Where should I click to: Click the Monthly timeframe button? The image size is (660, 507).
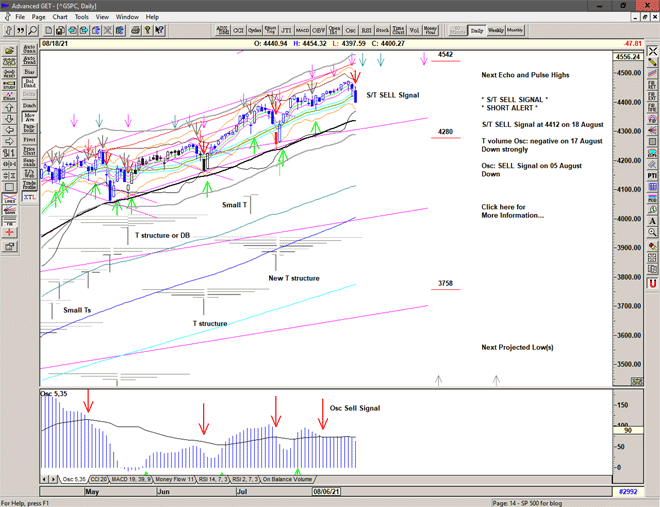[x=515, y=31]
